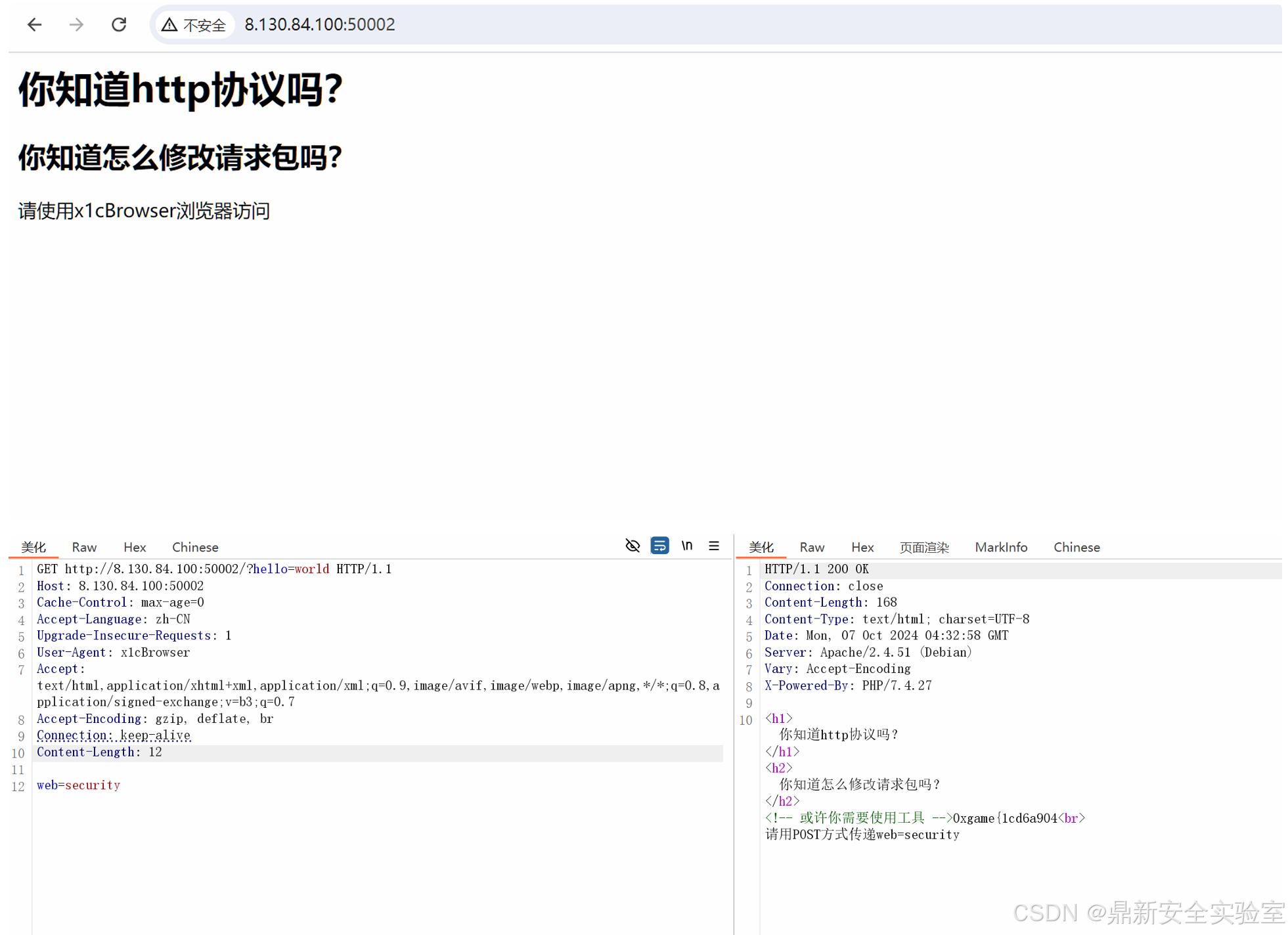Image resolution: width=1288 pixels, height=935 pixels.
Task: Click the browser forward arrow
Action: pyautogui.click(x=77, y=25)
